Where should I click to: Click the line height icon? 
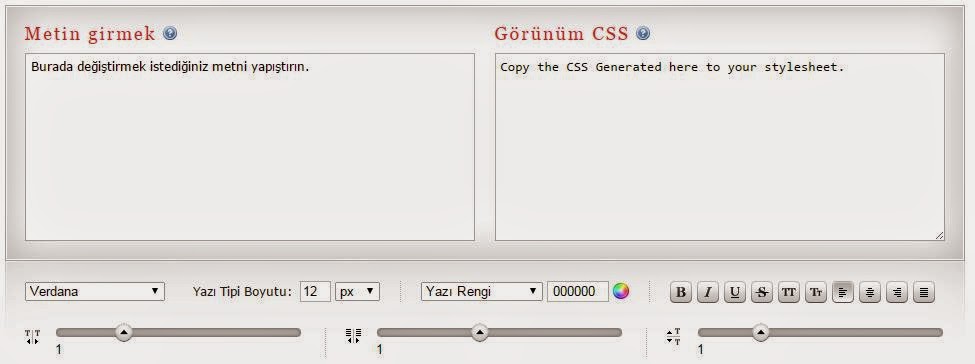click(x=673, y=337)
